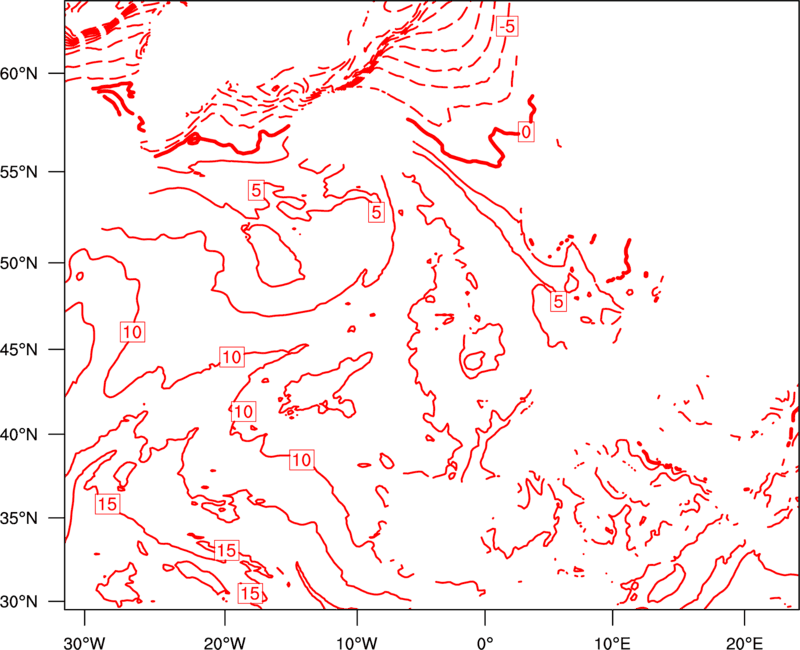The image size is (800, 650).
Task: Select the 45°N latitude axis label
Action: [x=19, y=349]
